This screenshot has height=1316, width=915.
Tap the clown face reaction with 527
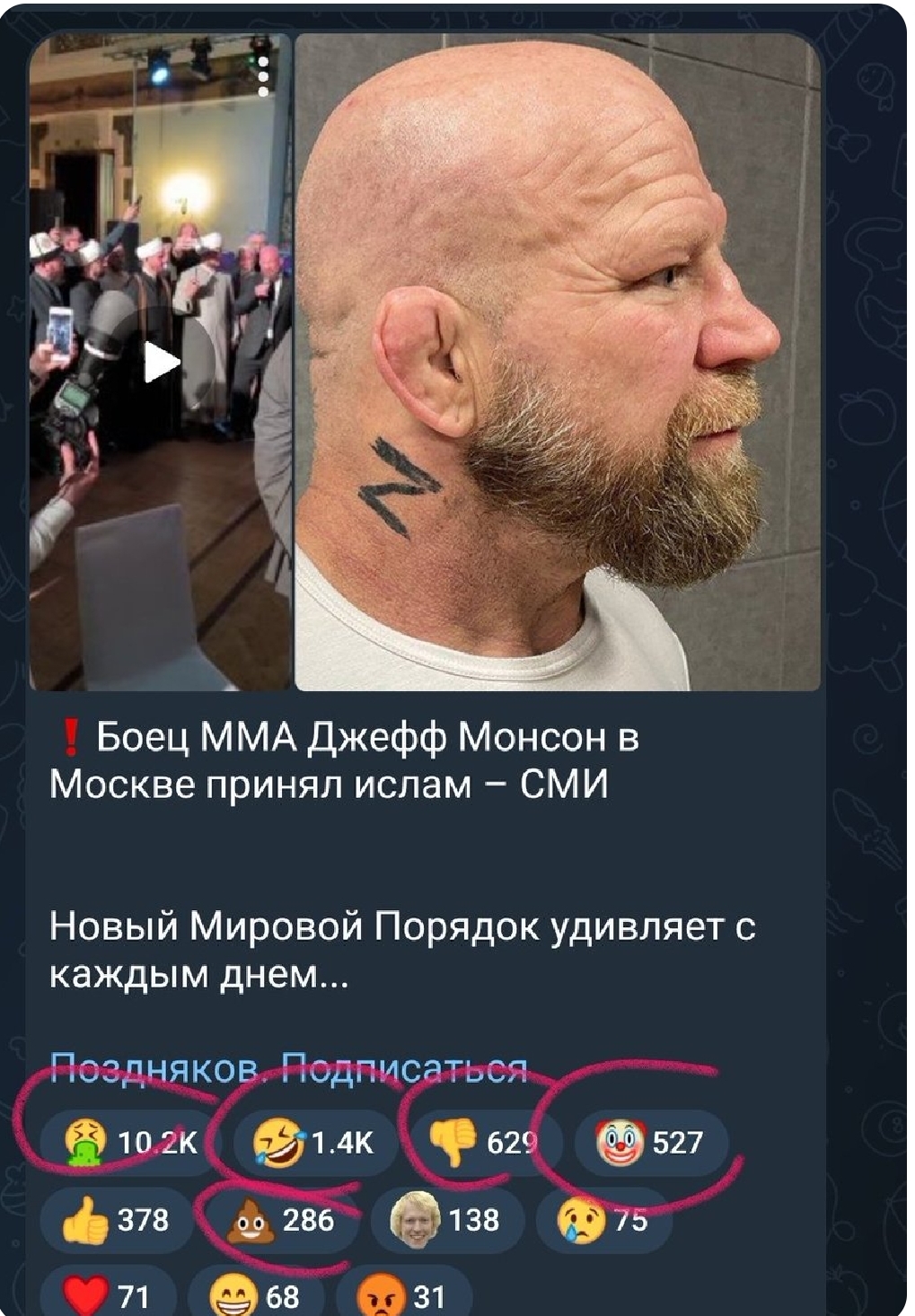(x=650, y=1144)
